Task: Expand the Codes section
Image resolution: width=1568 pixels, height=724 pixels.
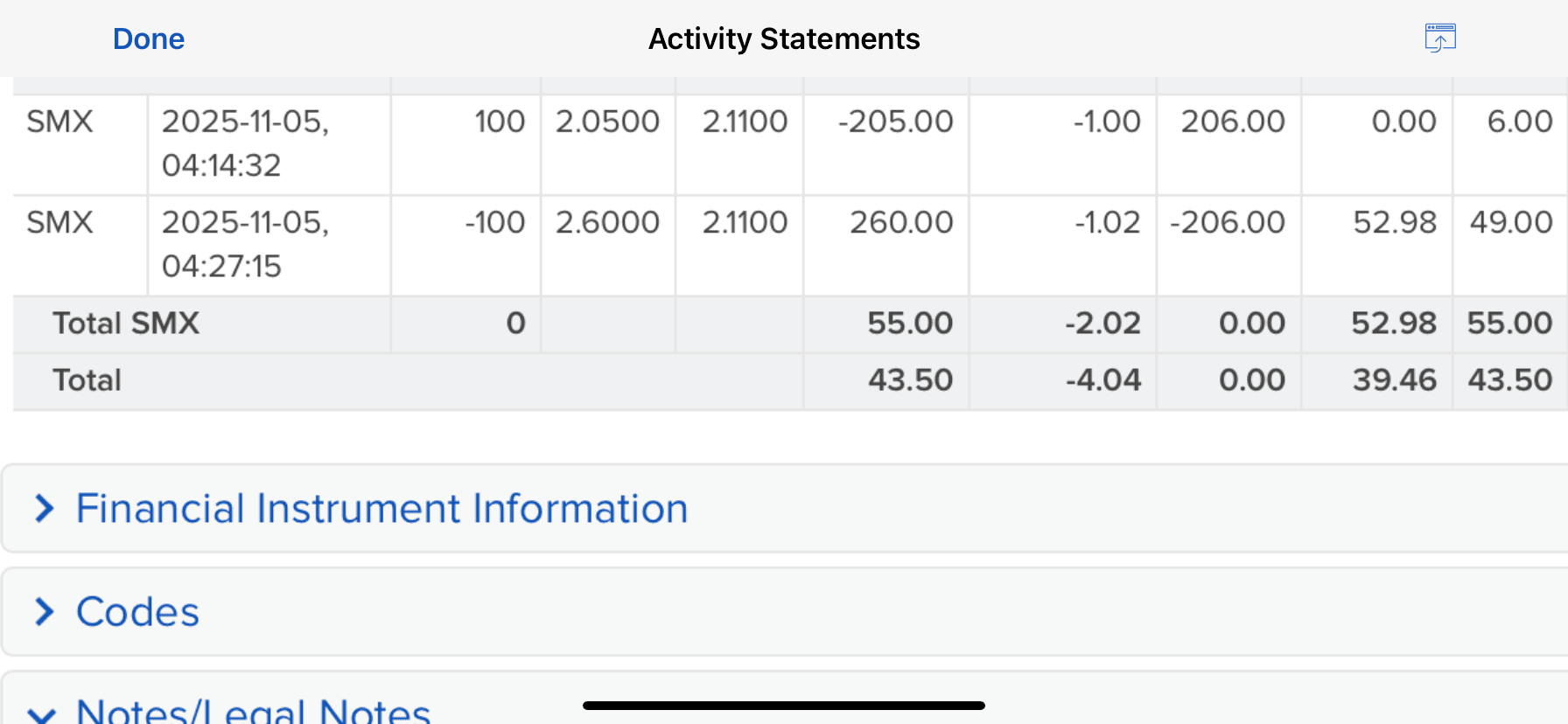Action: click(137, 612)
